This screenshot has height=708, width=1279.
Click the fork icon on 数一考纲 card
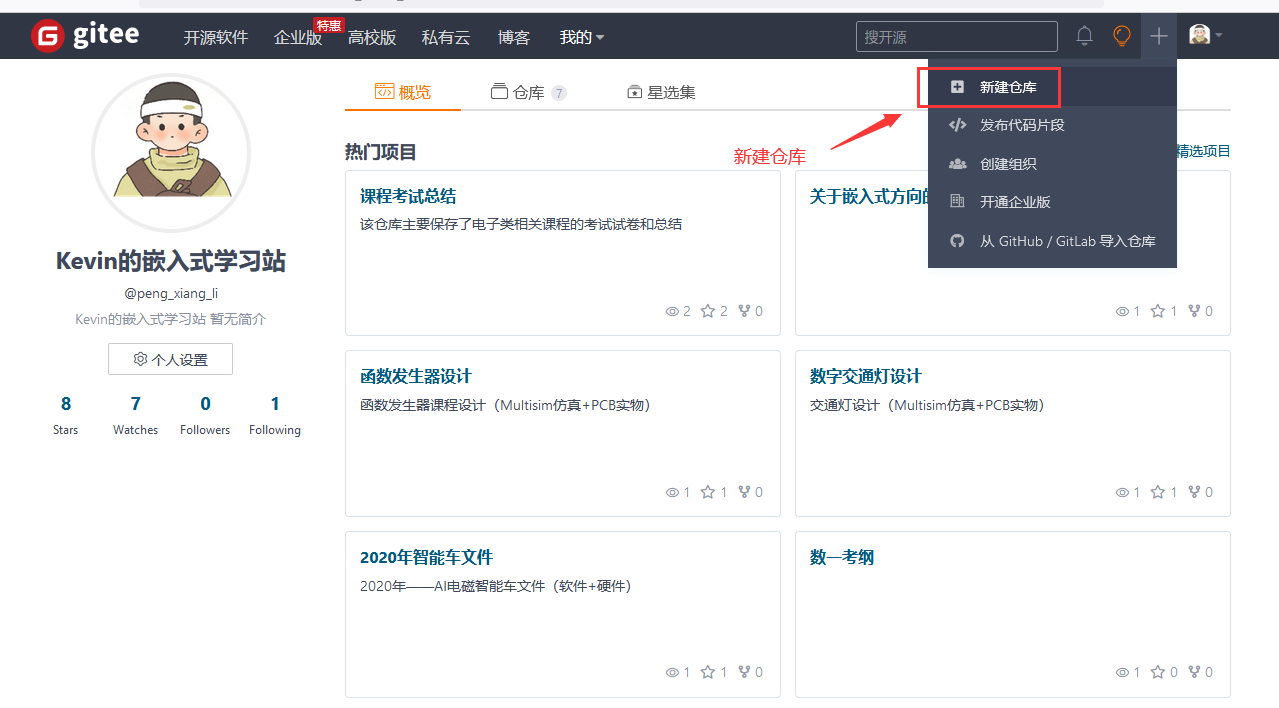(x=1194, y=672)
